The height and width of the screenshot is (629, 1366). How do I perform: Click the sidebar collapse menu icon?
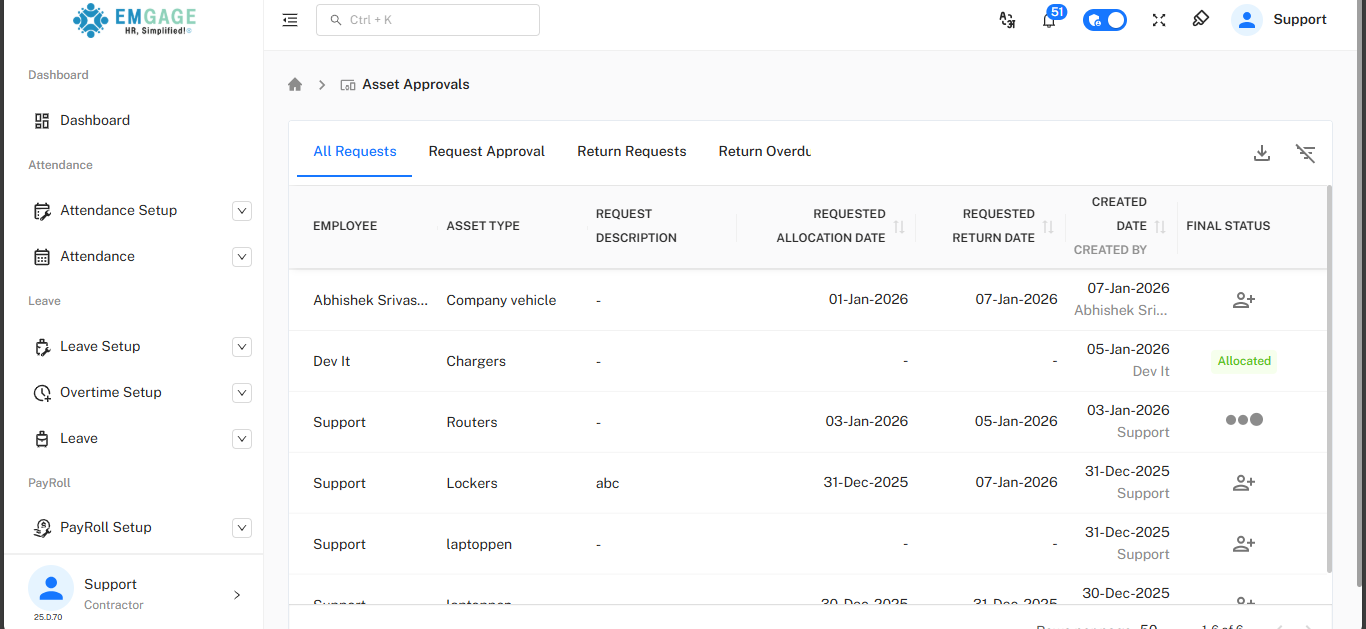(290, 20)
